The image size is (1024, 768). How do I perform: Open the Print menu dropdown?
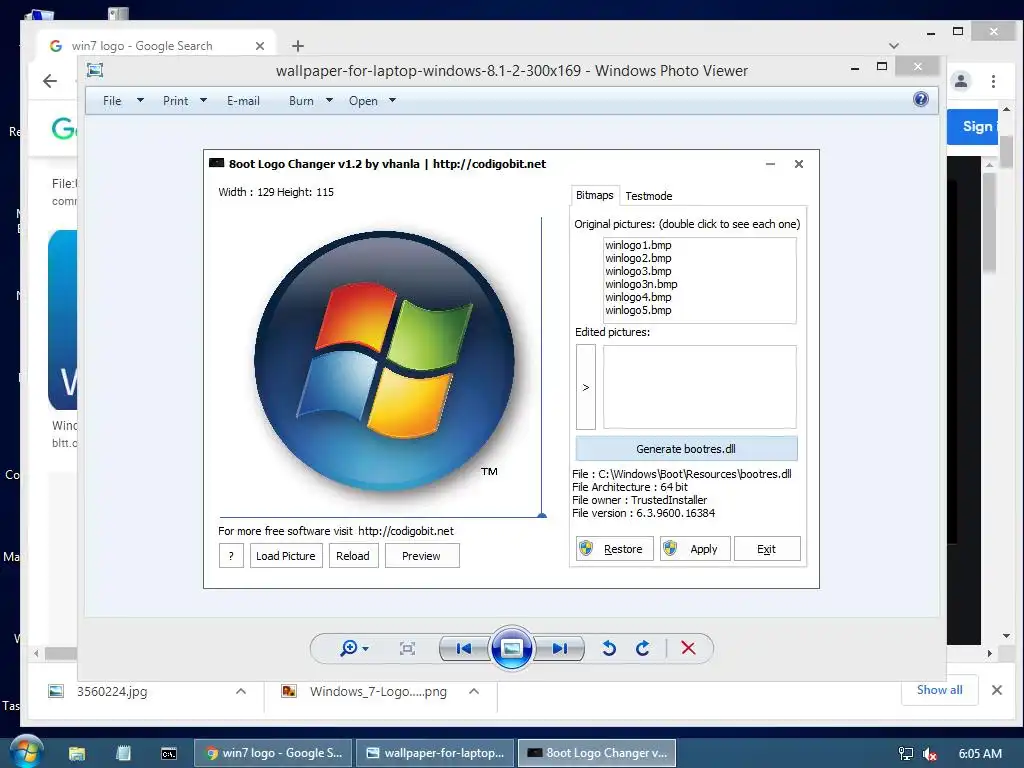point(185,101)
